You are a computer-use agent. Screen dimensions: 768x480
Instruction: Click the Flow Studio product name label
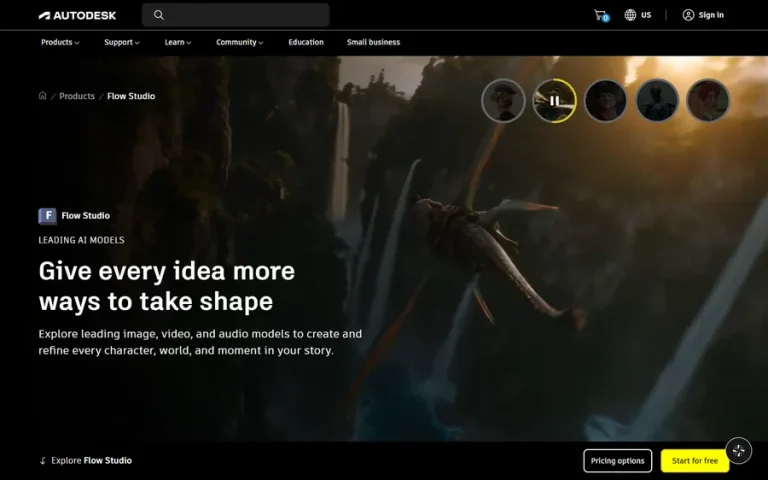(x=86, y=216)
